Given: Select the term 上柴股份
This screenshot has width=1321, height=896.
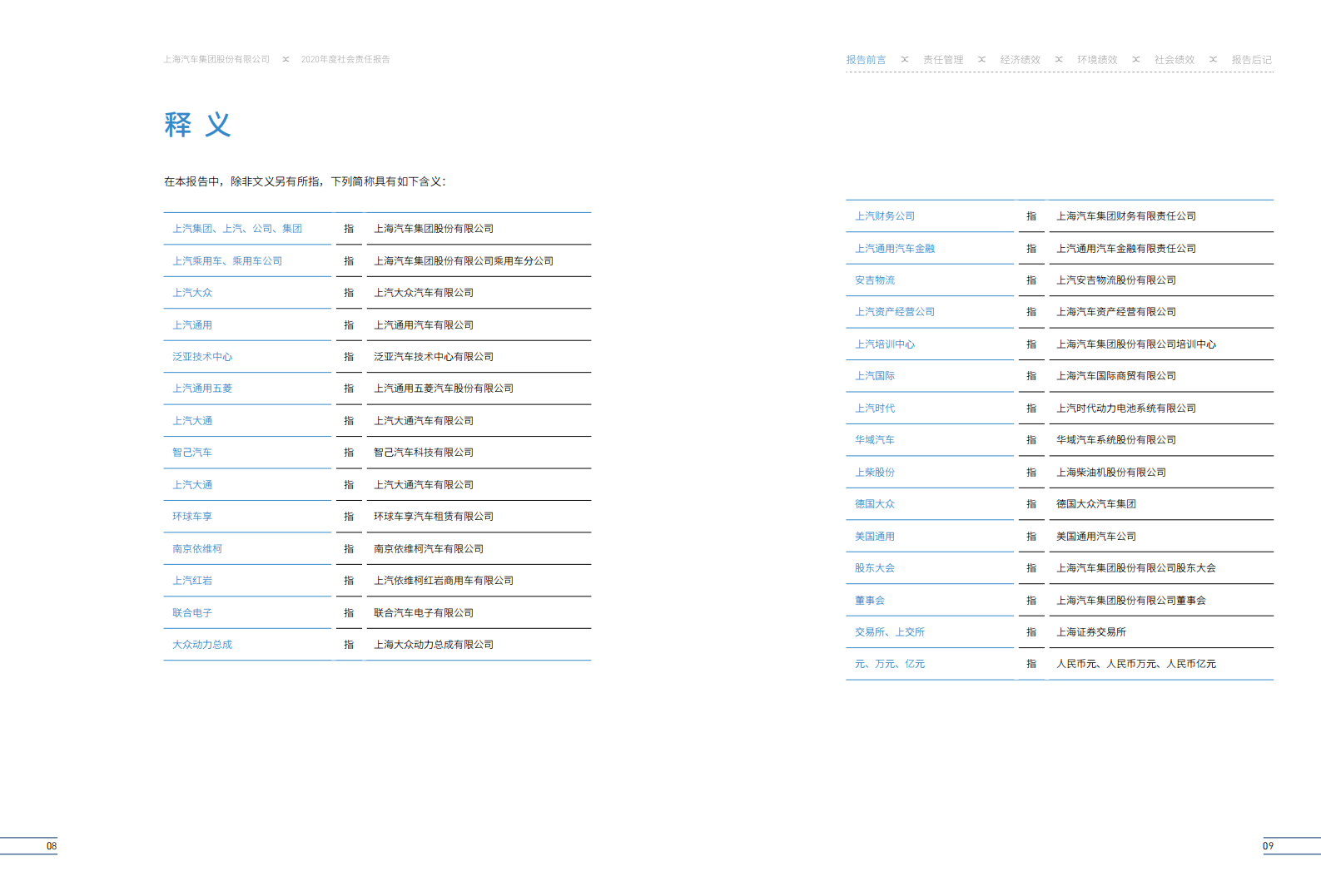Looking at the screenshot, I should click(x=875, y=473).
